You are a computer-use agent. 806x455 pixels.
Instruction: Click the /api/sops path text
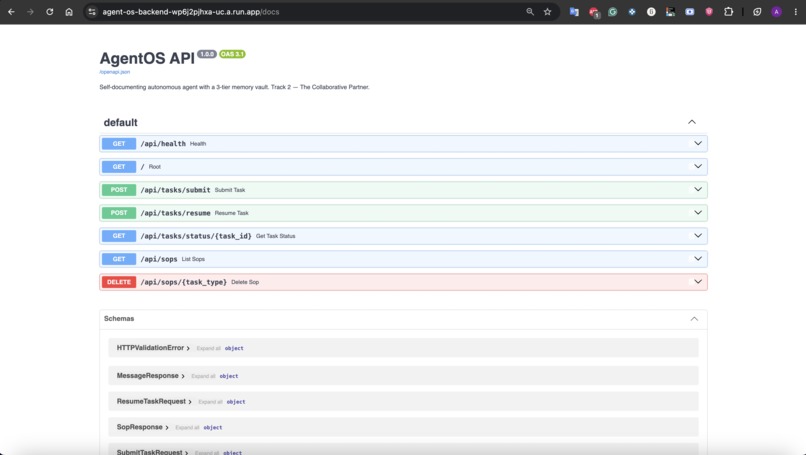(159, 259)
